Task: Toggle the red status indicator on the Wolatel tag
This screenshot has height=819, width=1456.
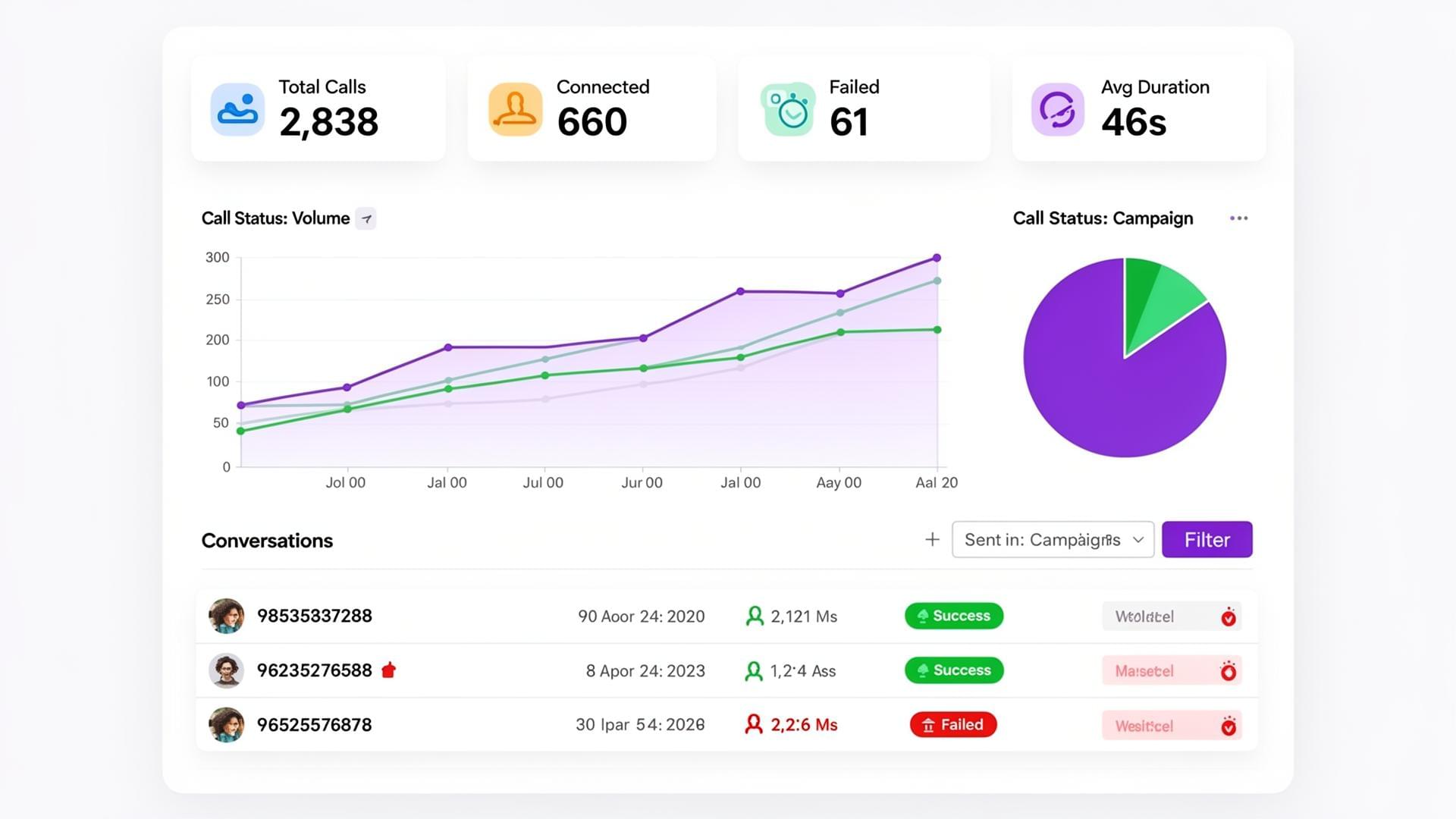Action: coord(1229,616)
